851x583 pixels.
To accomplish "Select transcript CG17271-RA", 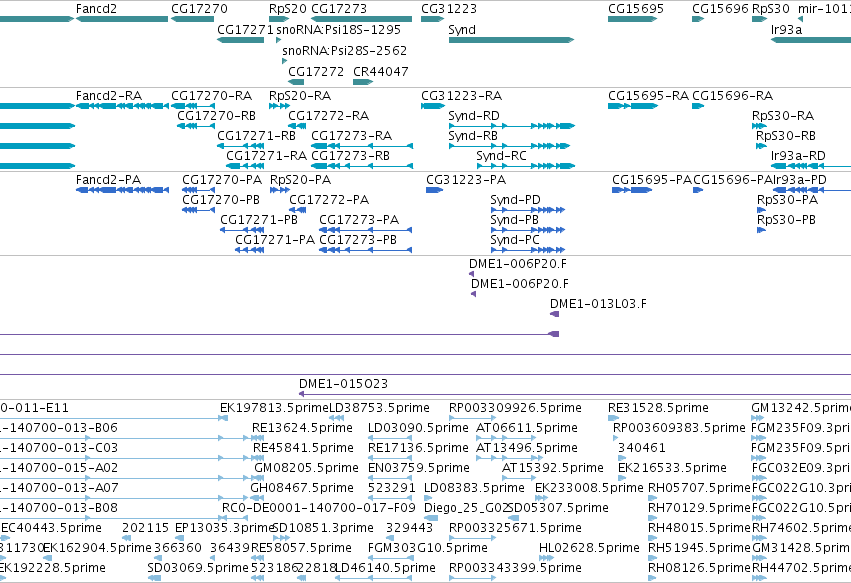I will (245, 166).
